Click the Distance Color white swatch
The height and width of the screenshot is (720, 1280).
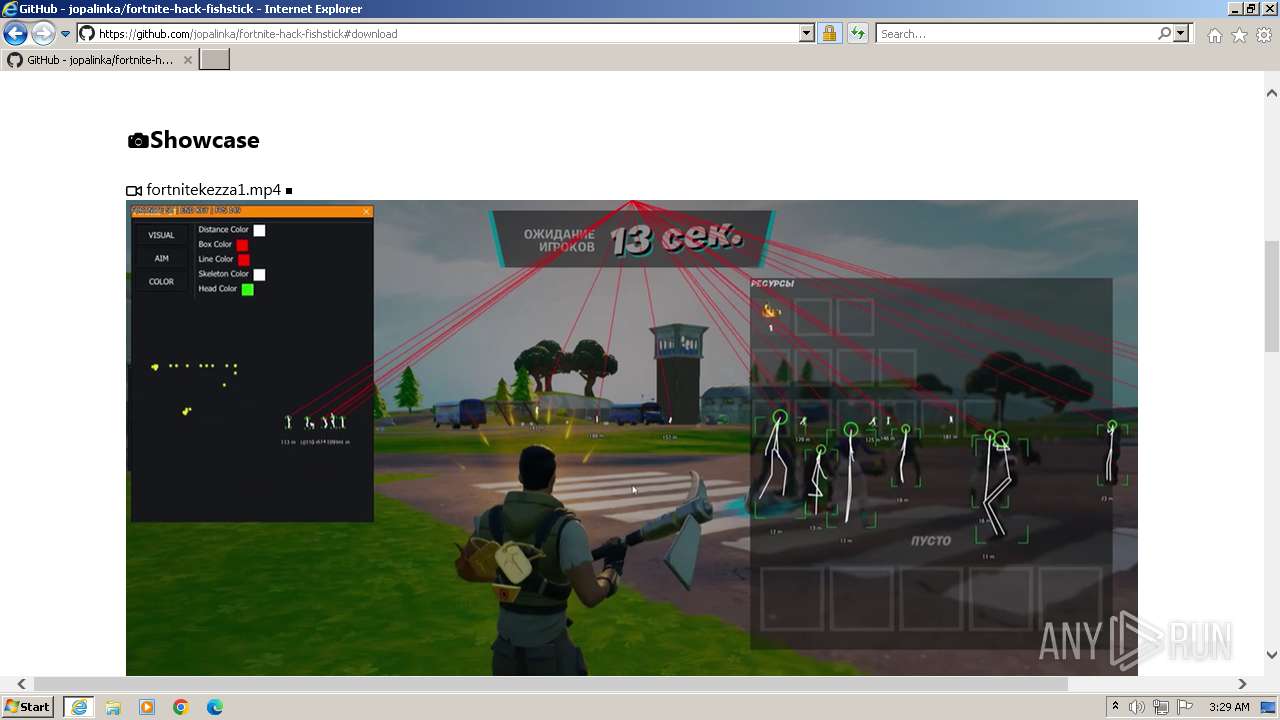click(x=259, y=230)
